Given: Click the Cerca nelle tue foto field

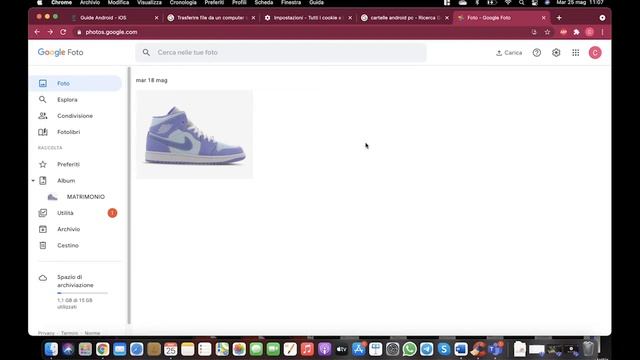Looking at the screenshot, I should [281, 52].
